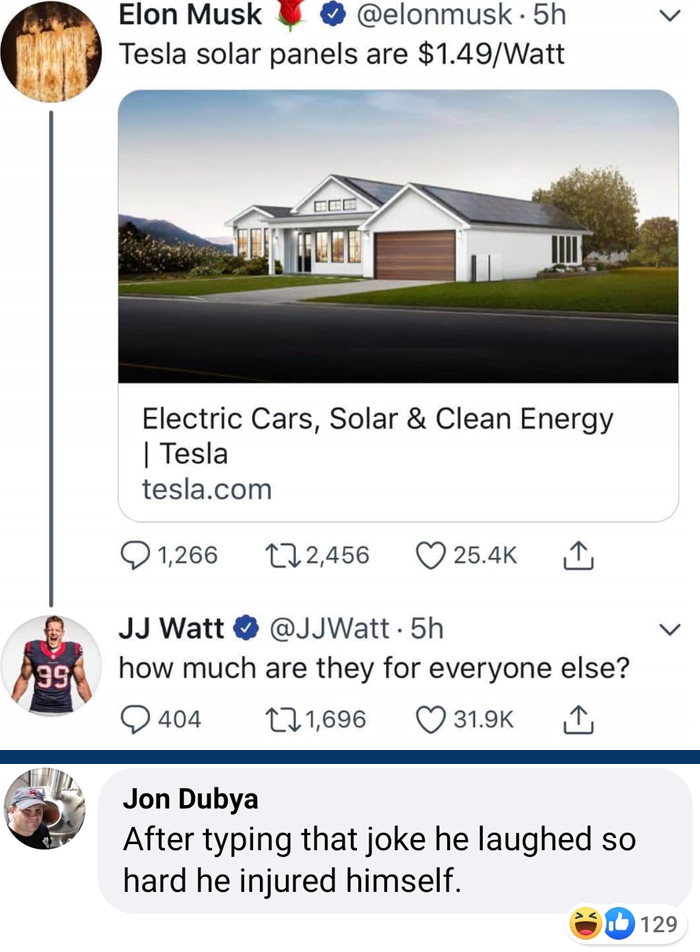Click the @elonmusk handle
The width and height of the screenshot is (700, 952).
(433, 15)
